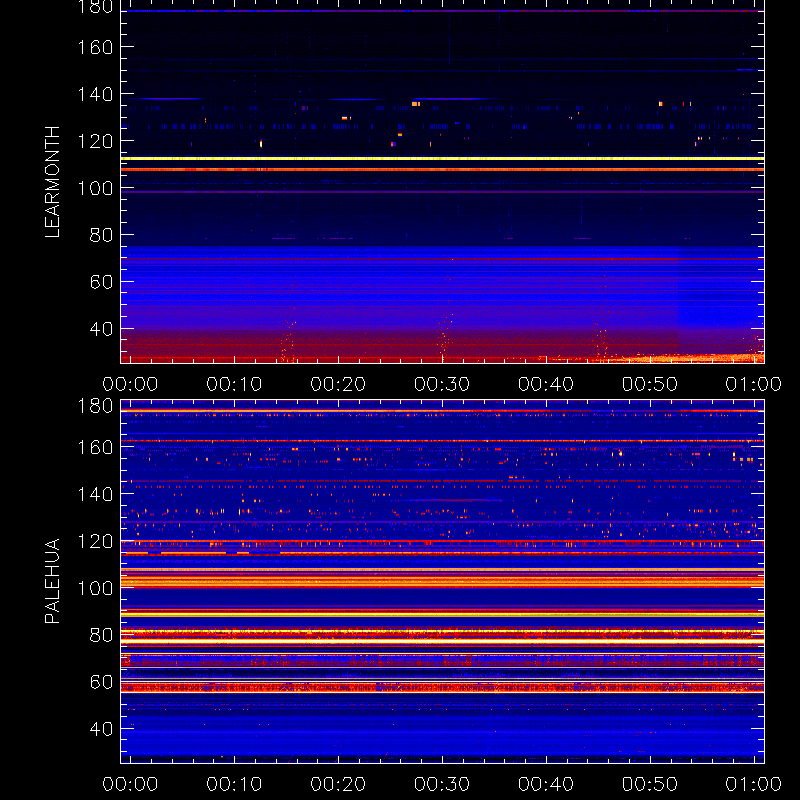
Task: Click the 00:20 time label under Palehua plot
Action: point(338,784)
